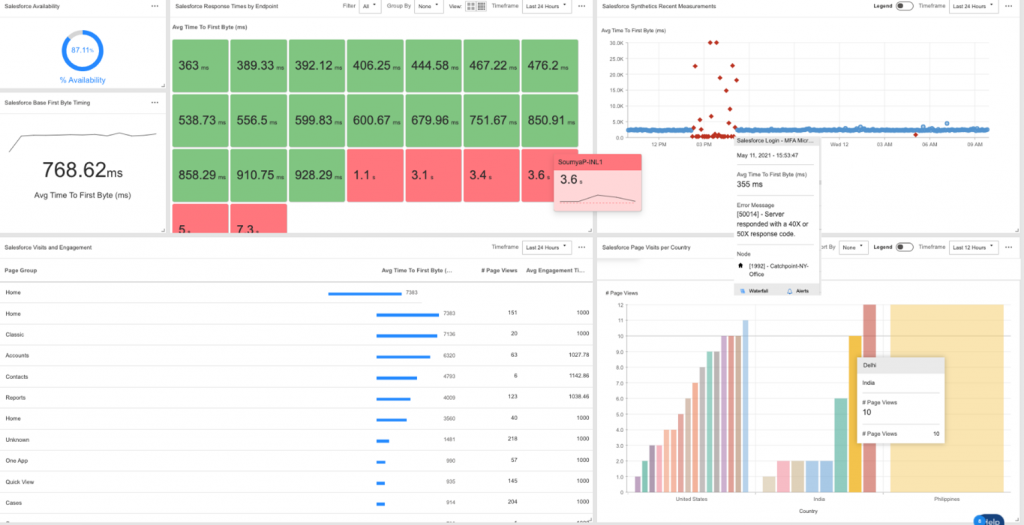Click the tall blue United States bar

click(x=745, y=406)
